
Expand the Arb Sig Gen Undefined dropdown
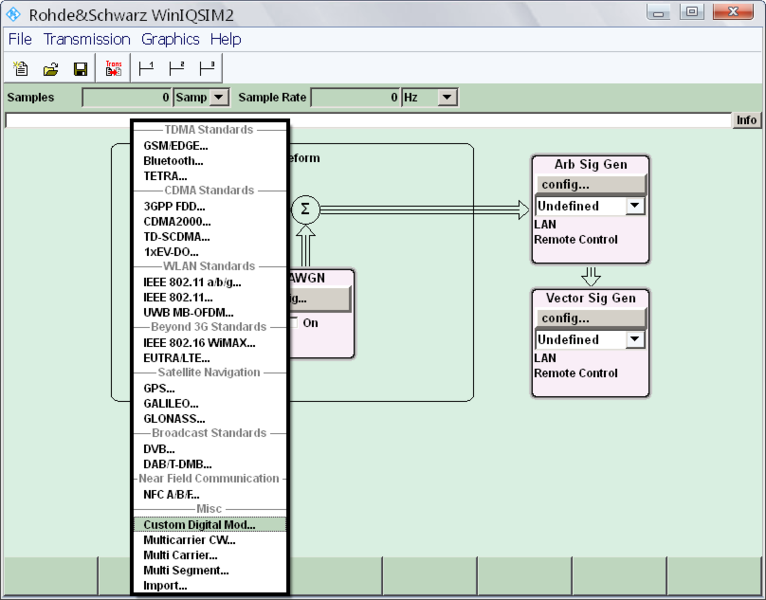click(x=634, y=206)
